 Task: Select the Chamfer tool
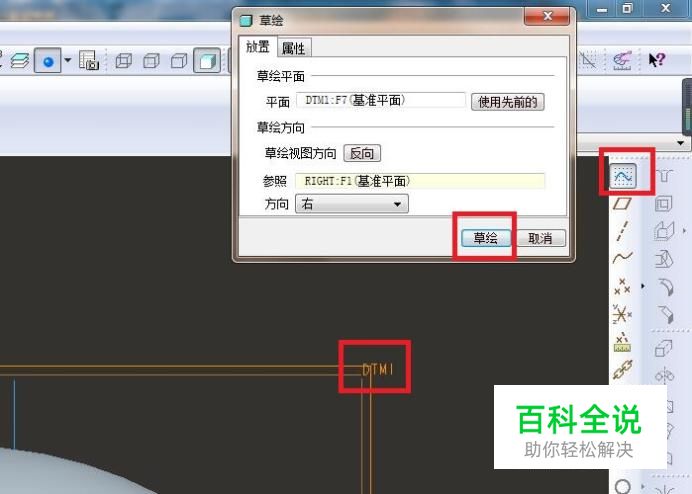pyautogui.click(x=666, y=314)
